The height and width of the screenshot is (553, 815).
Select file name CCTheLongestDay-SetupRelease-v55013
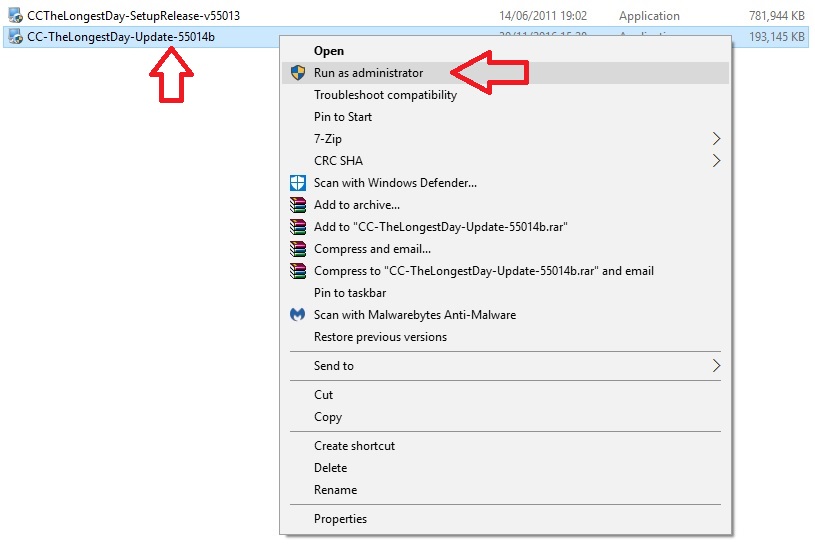[x=134, y=16]
